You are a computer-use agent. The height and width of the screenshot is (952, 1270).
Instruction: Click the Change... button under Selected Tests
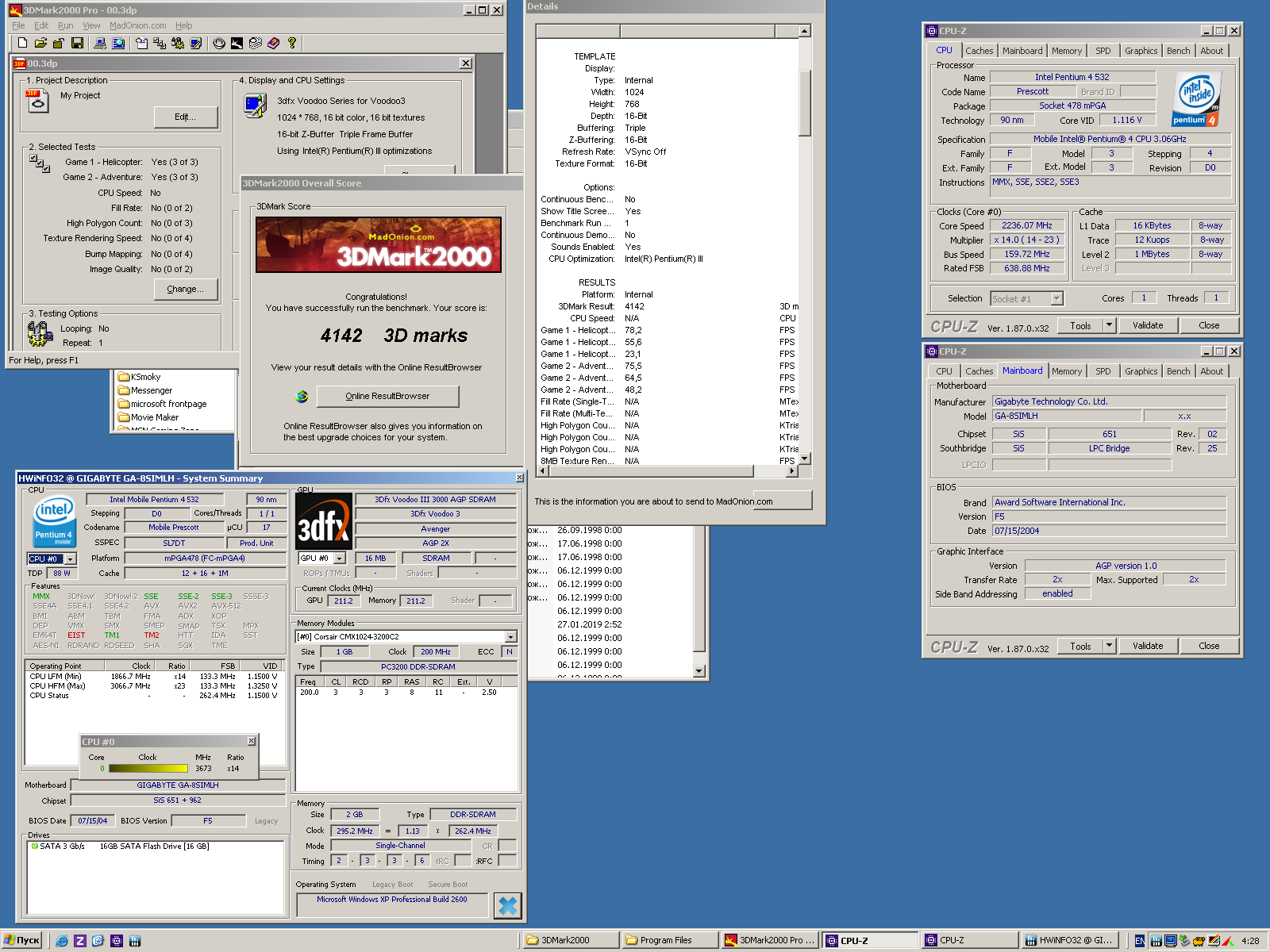[x=186, y=289]
